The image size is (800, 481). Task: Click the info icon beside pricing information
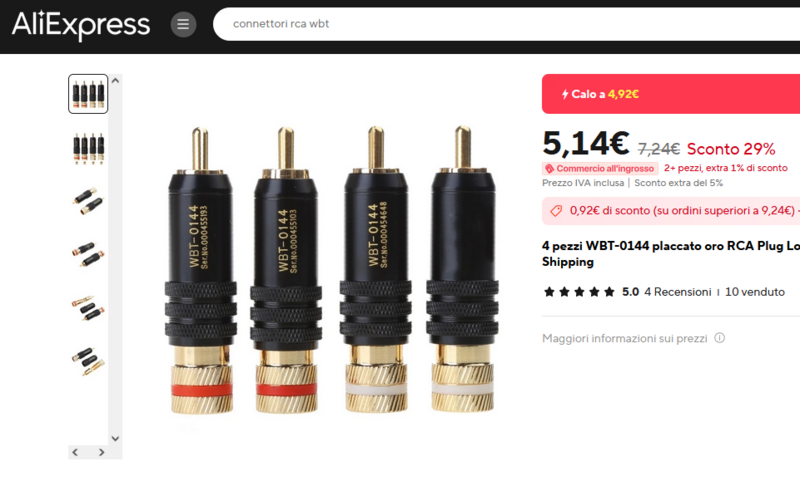(x=719, y=338)
